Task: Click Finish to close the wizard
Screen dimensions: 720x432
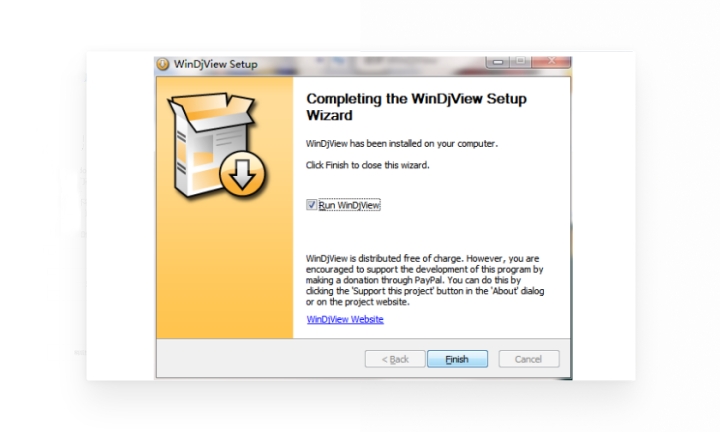Action: coord(457,359)
